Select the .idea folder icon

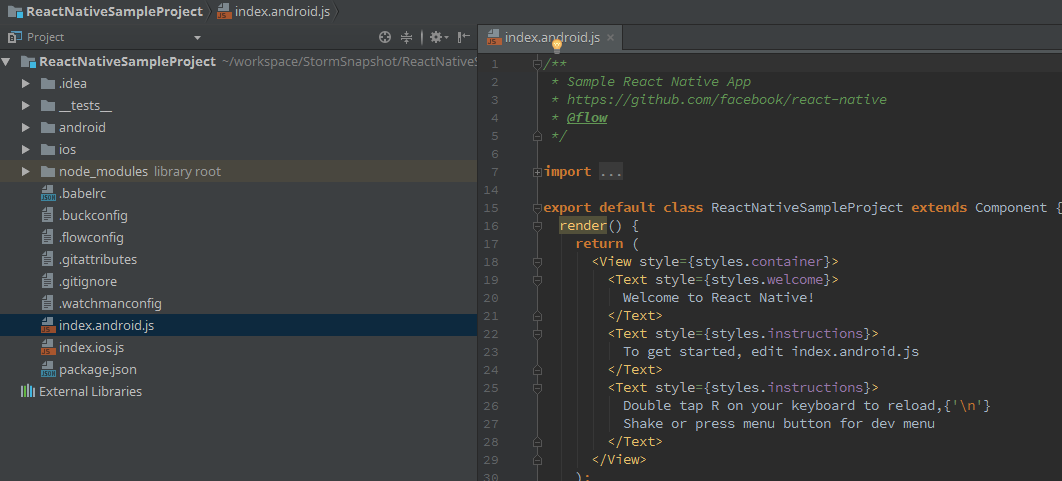tap(47, 84)
